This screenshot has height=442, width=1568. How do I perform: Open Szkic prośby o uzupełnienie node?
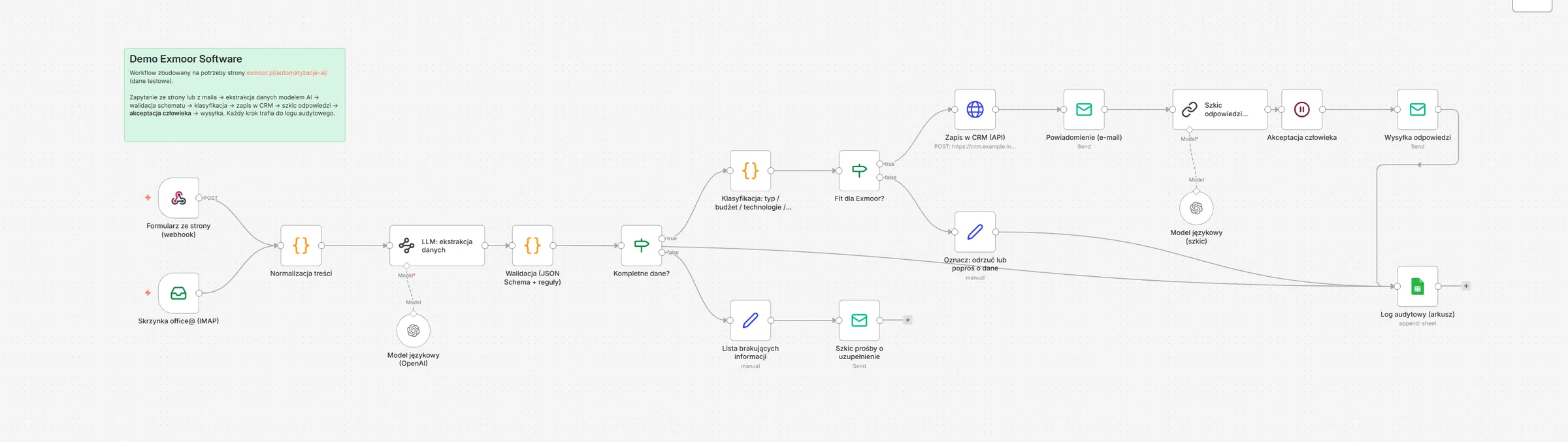[x=859, y=320]
